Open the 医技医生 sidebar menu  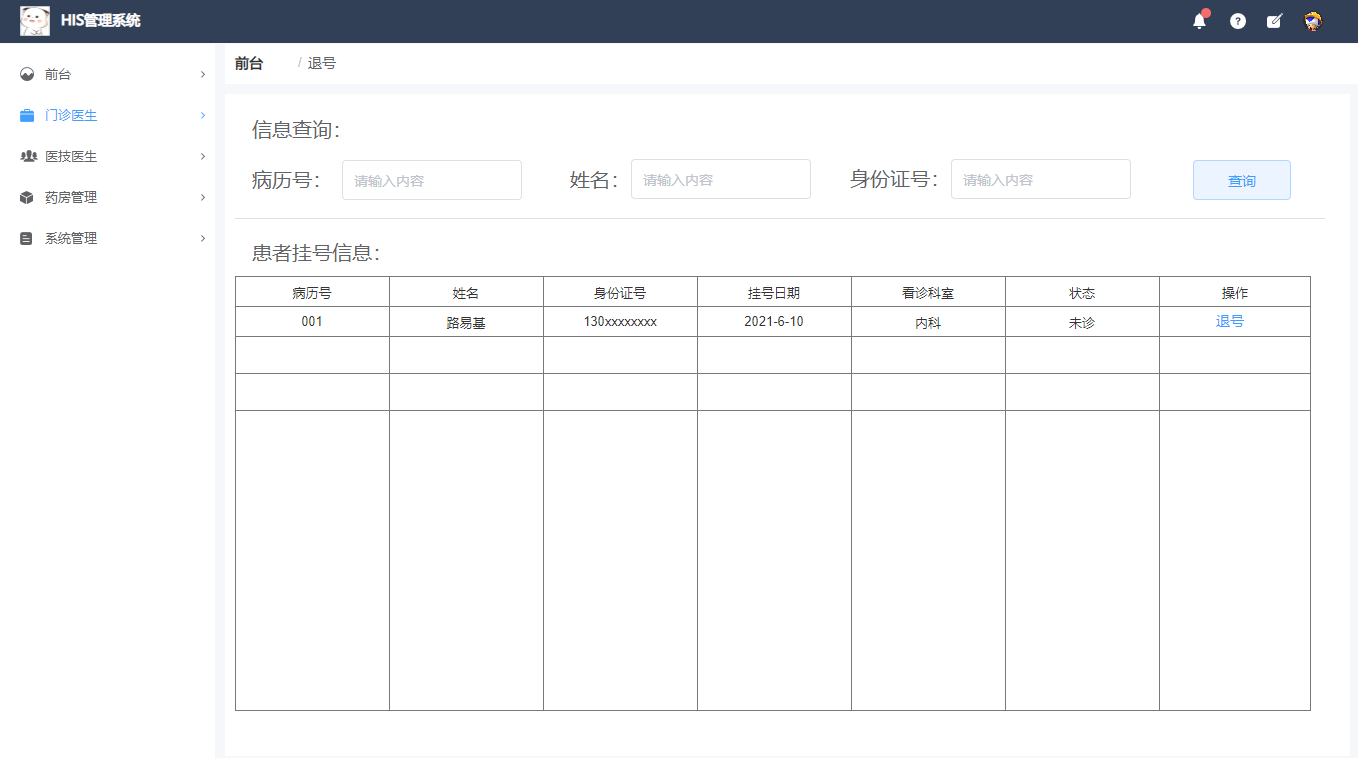point(107,156)
